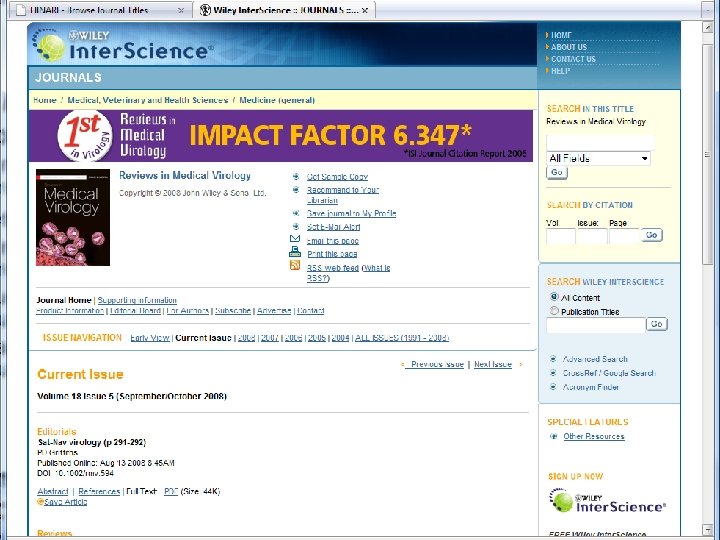Open the Editorial Board link
The height and width of the screenshot is (540, 720).
tap(135, 310)
